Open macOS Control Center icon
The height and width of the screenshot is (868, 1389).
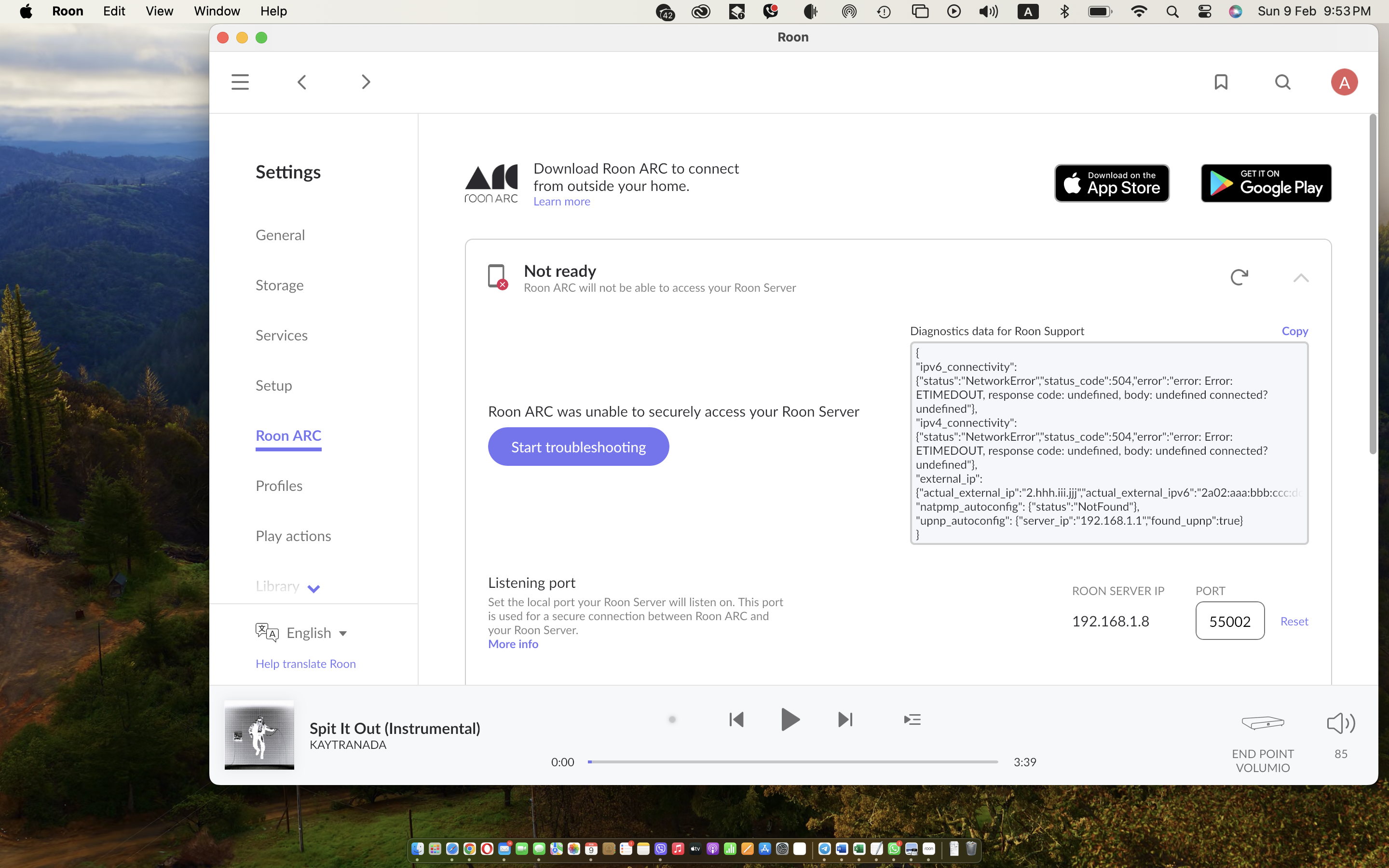(1204, 12)
